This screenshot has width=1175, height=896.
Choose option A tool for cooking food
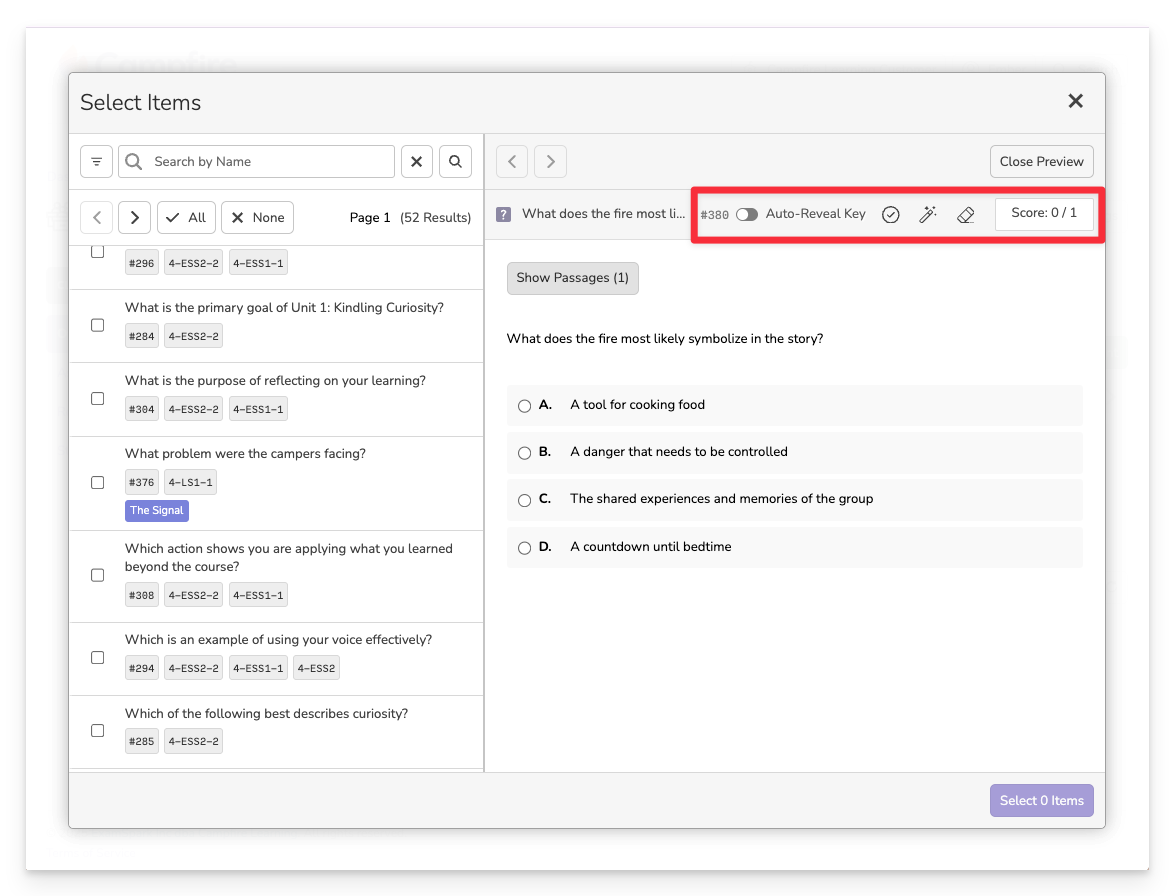[x=525, y=406]
